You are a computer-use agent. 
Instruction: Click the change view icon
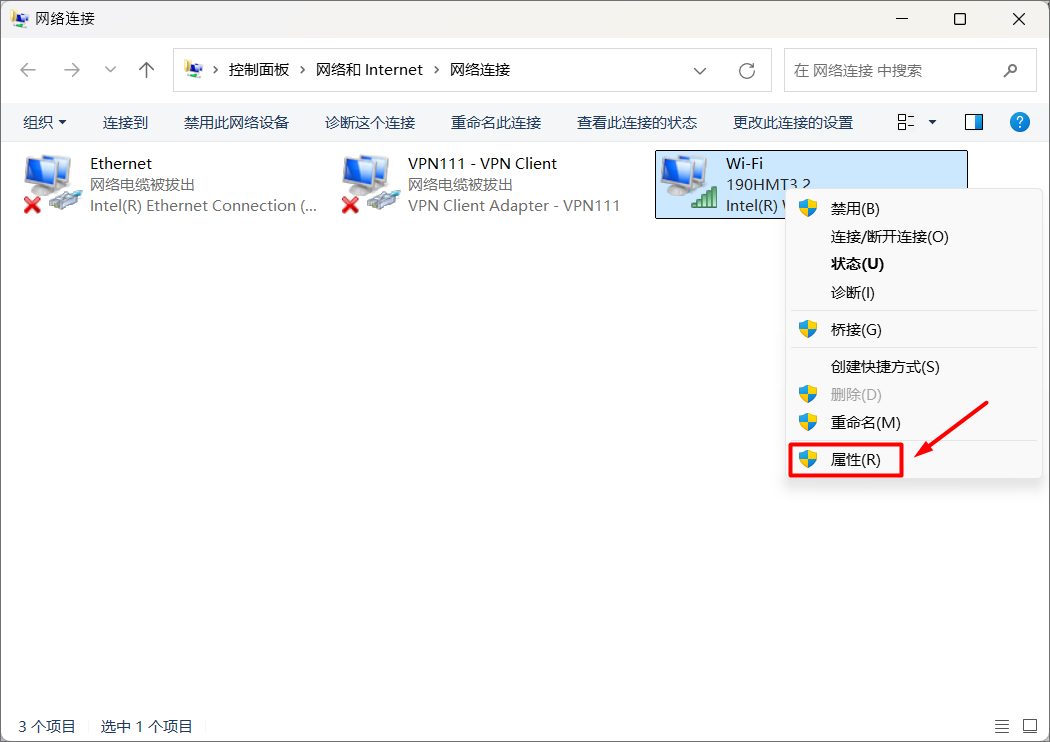coord(905,122)
